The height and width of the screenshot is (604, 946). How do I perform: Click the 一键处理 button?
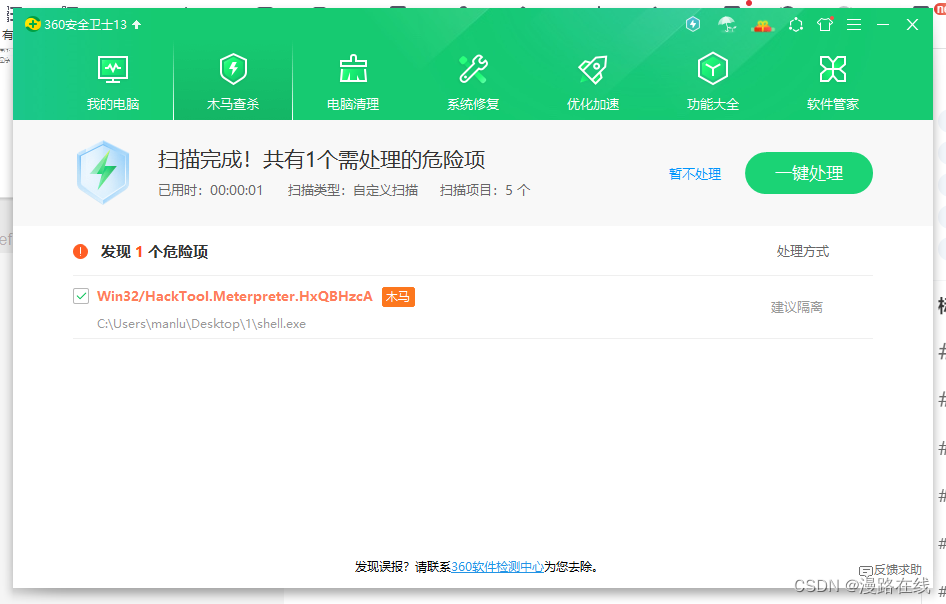(808, 173)
